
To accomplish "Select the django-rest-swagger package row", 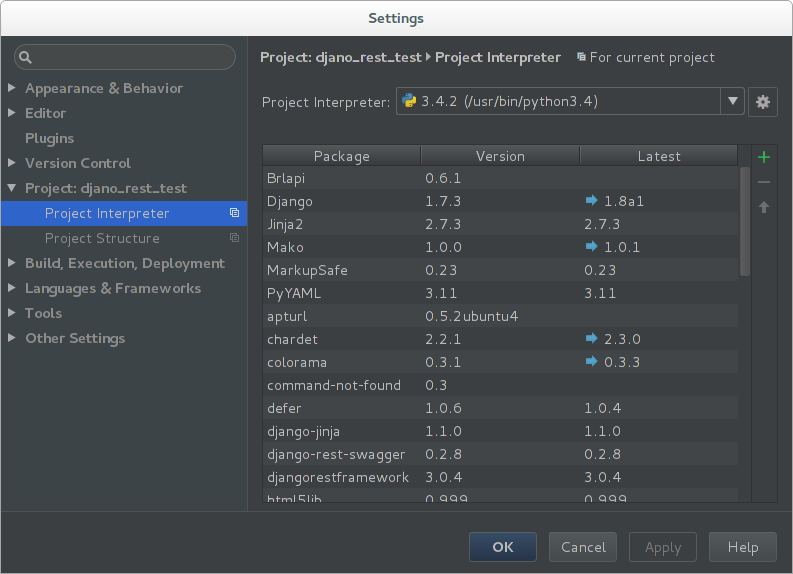I will pyautogui.click(x=500, y=454).
